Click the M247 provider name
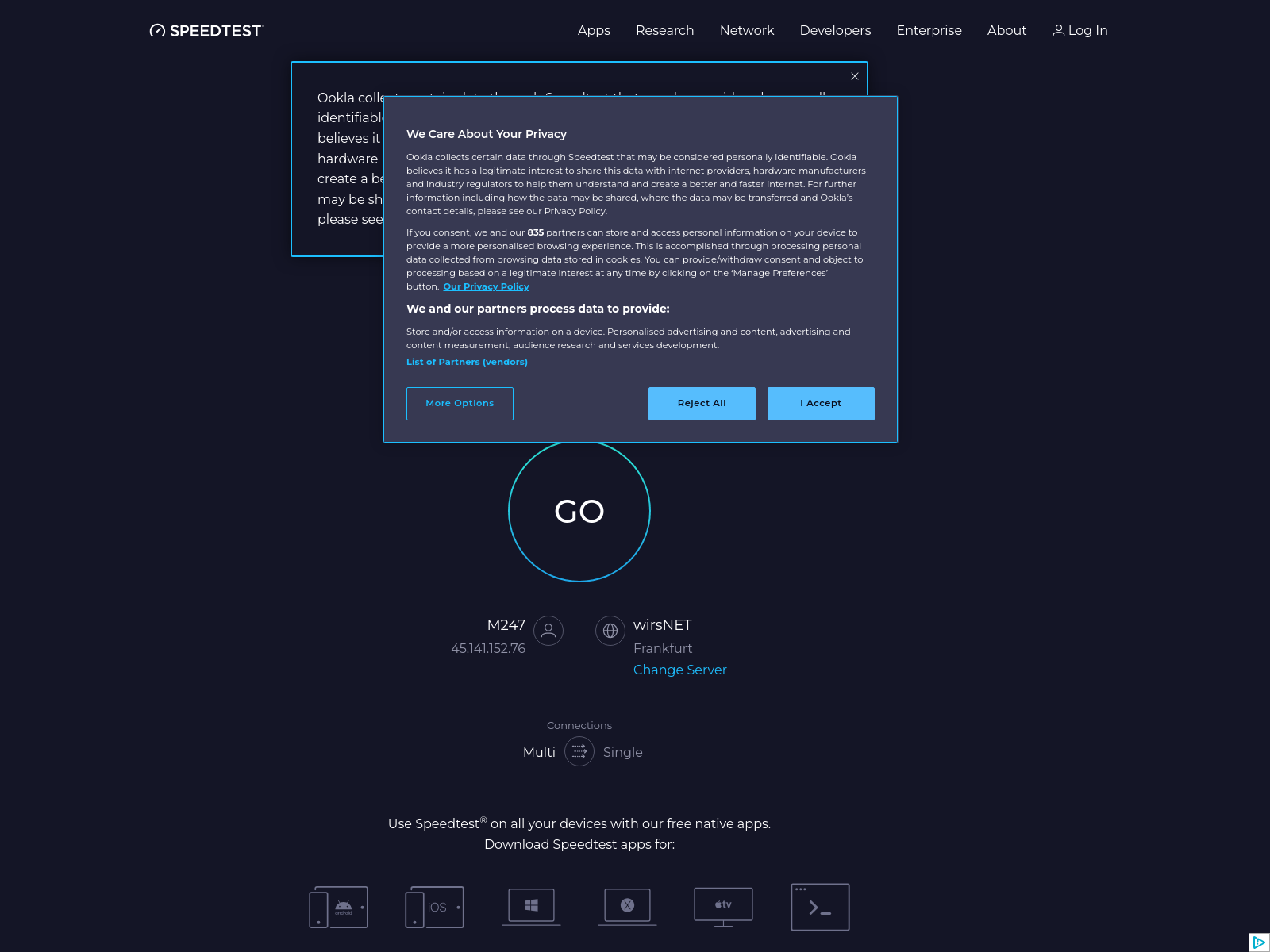Screen dimensions: 1270x952 [x=506, y=625]
